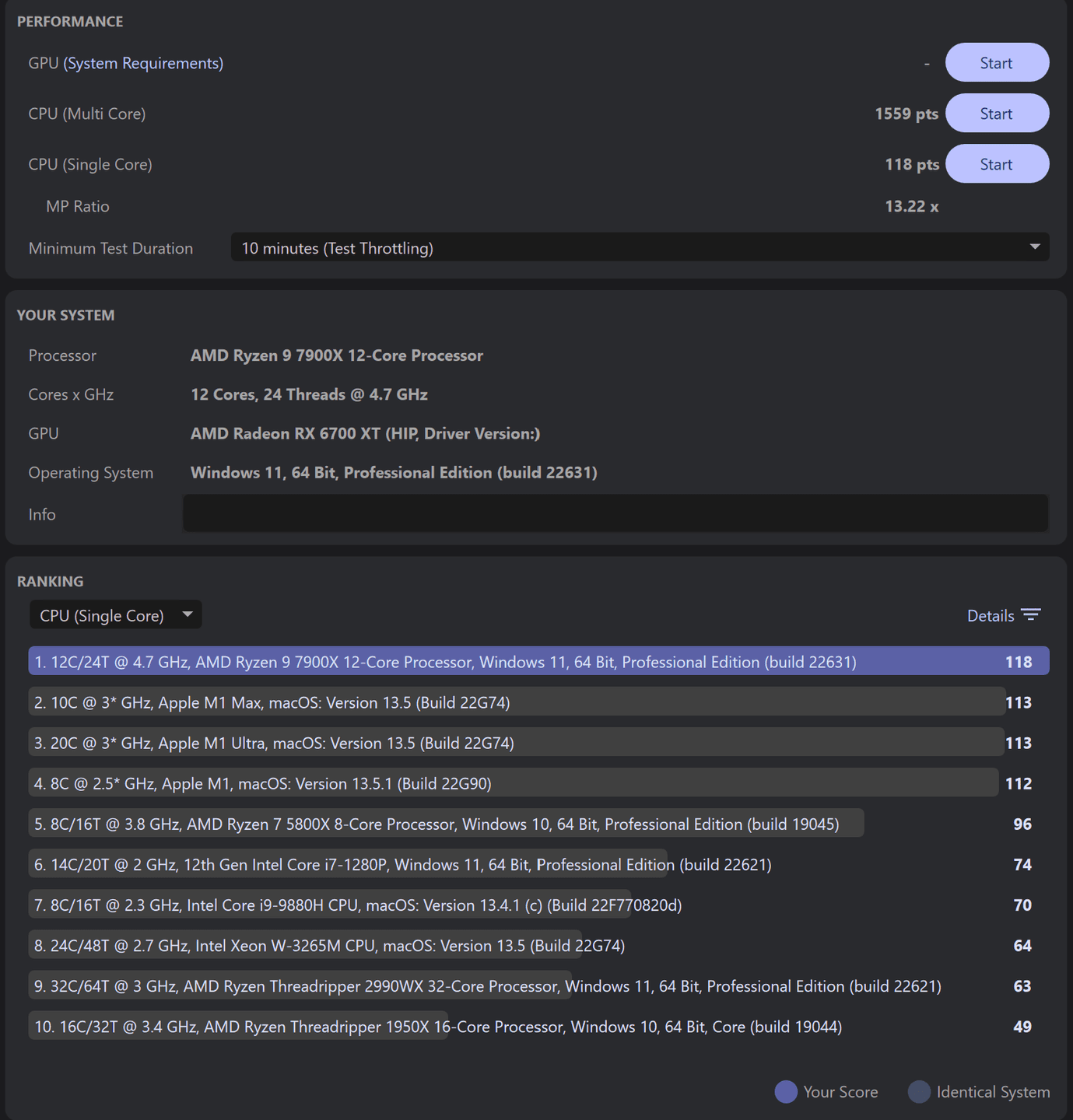The height and width of the screenshot is (1120, 1073).
Task: Start the CPU Multi Core benchmark
Action: (997, 114)
